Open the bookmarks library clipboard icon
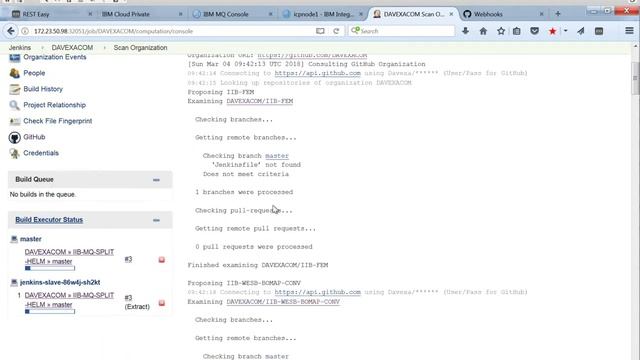 tap(517, 31)
